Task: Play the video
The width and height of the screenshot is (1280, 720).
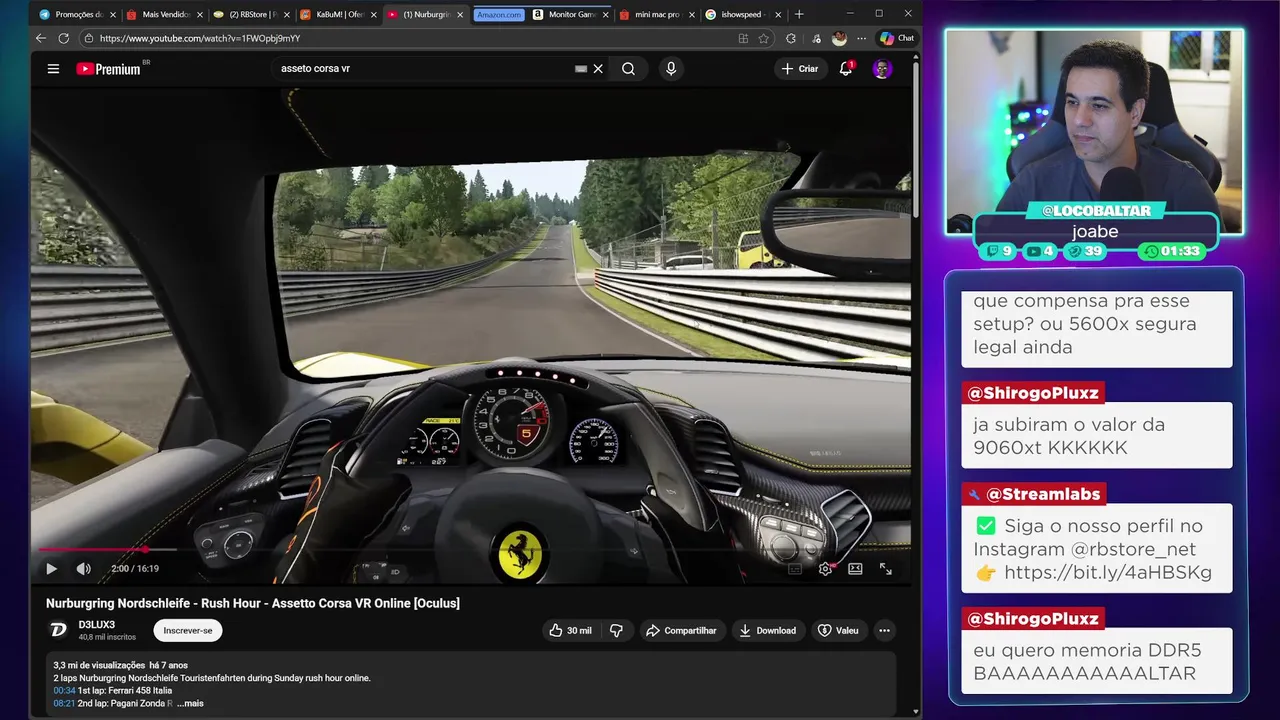Action: click(51, 569)
